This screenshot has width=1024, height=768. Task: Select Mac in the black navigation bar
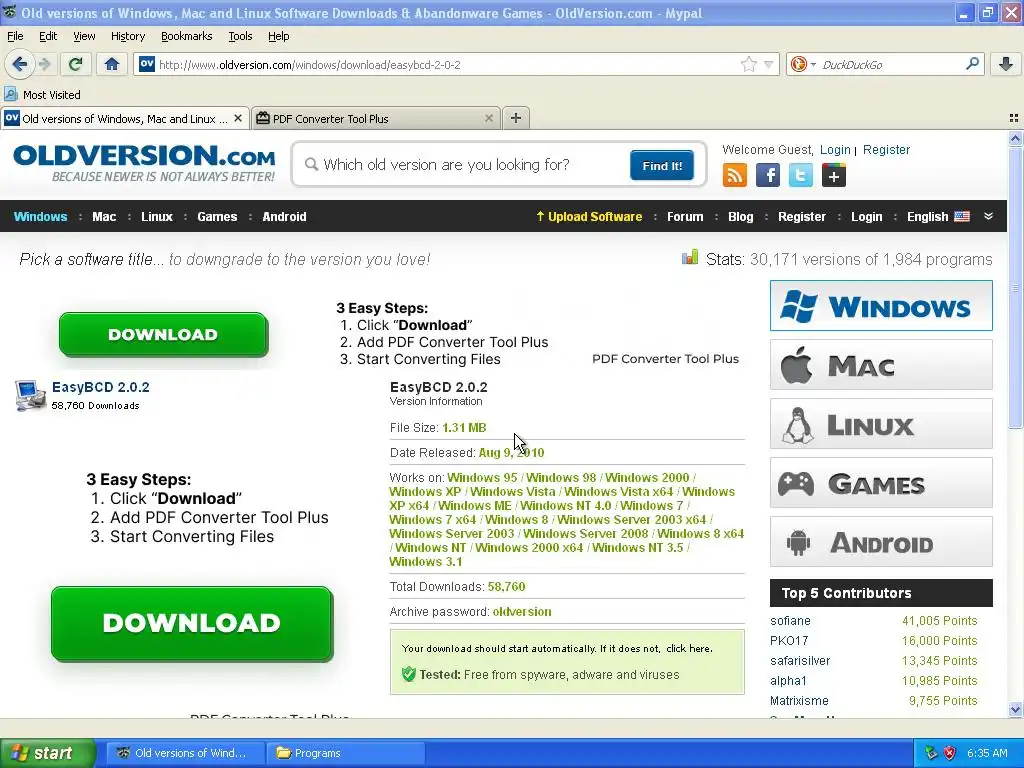(x=104, y=217)
